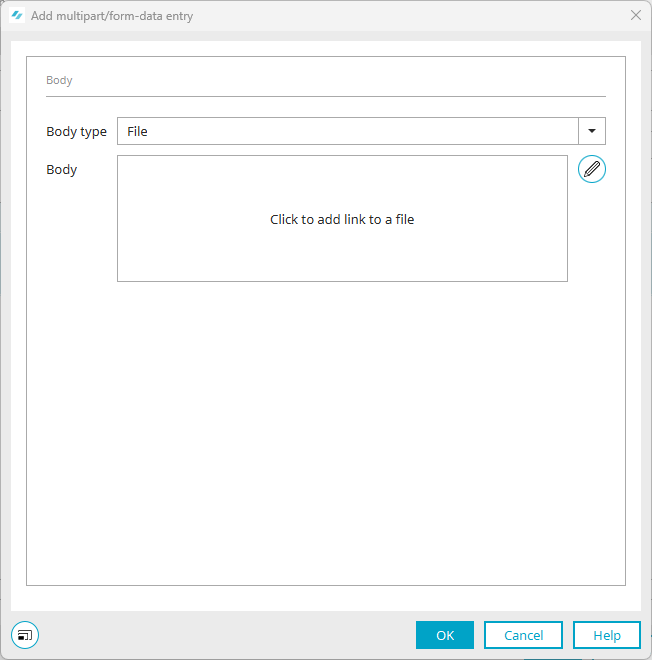Click the Cancel button
Image resolution: width=652 pixels, height=660 pixels.
point(523,635)
